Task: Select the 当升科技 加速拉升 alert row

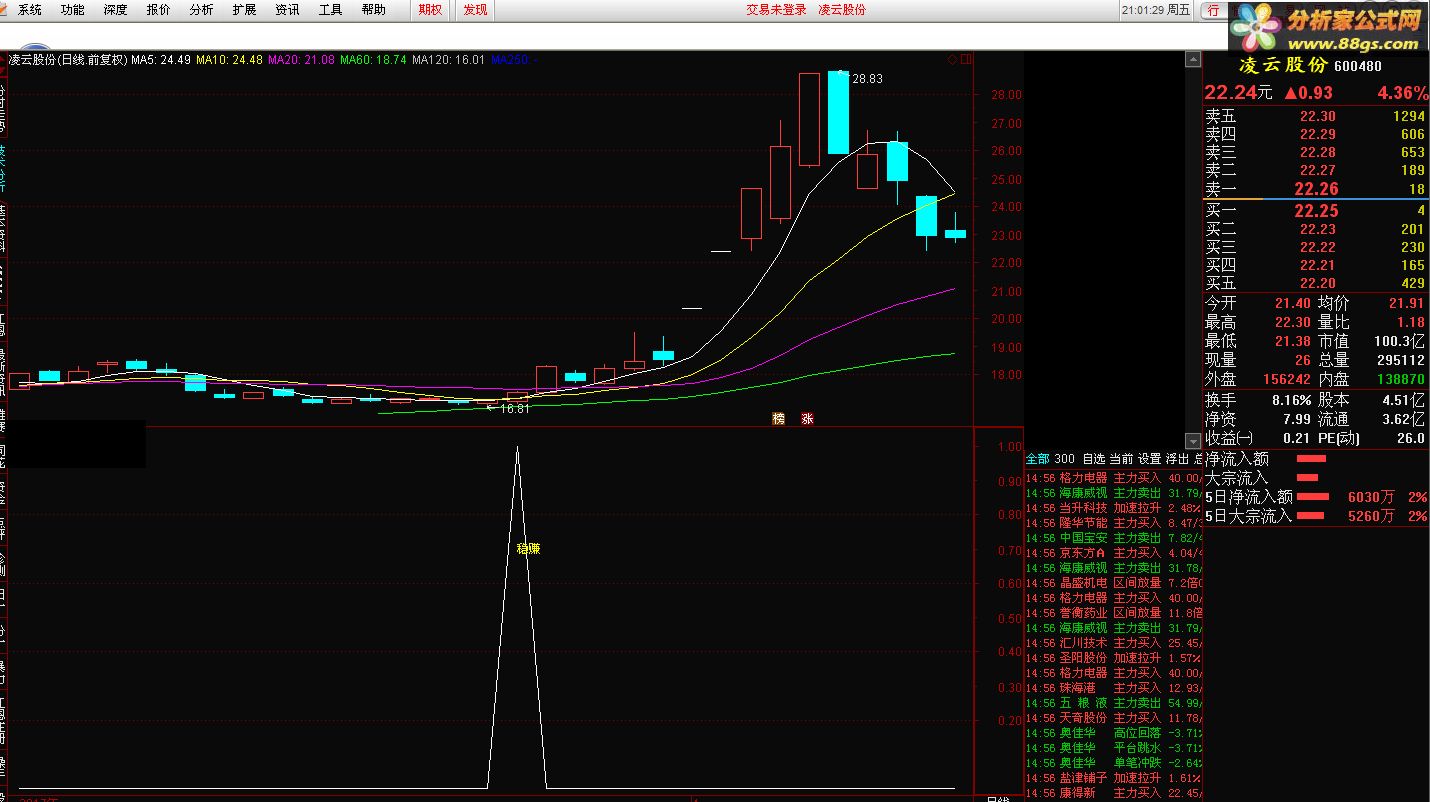Action: click(1114, 508)
